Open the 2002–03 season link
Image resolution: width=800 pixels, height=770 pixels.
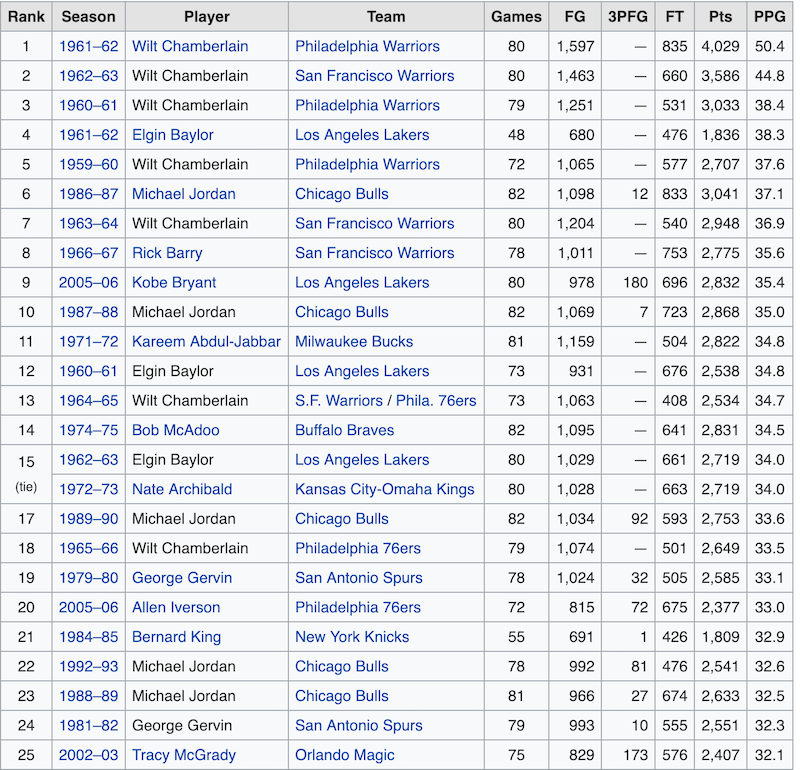pos(88,756)
